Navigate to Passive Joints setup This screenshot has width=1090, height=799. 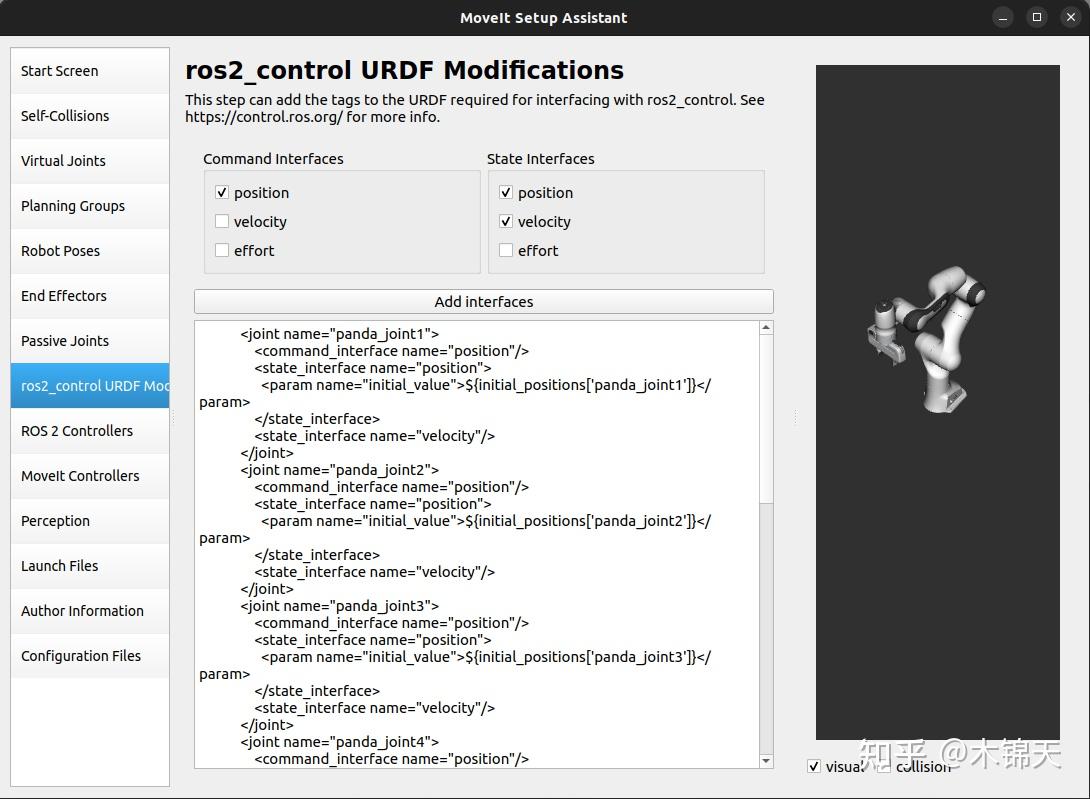tap(64, 341)
